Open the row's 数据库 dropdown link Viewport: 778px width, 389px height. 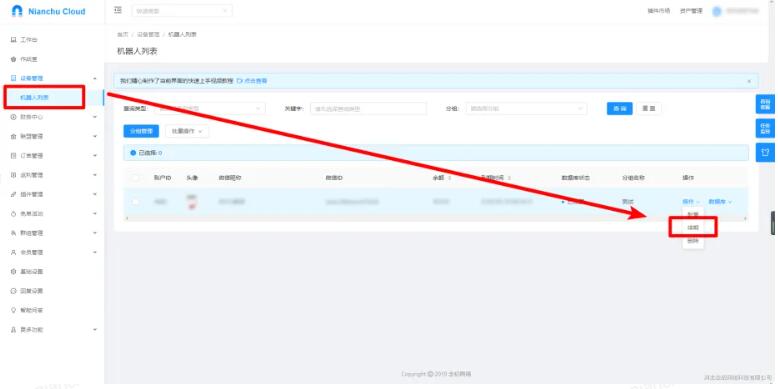[720, 201]
